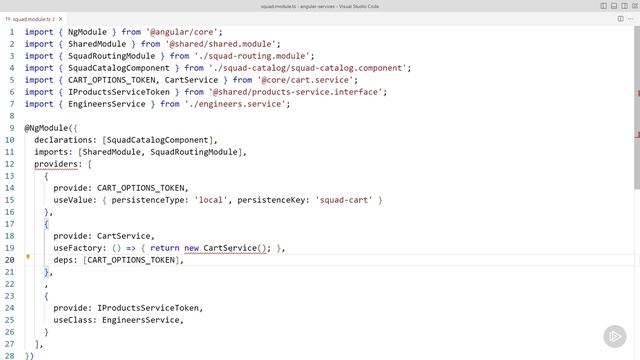This screenshot has height=360, width=640.
Task: Click the '@NgModule' decorator on line 9
Action: [x=46, y=128]
